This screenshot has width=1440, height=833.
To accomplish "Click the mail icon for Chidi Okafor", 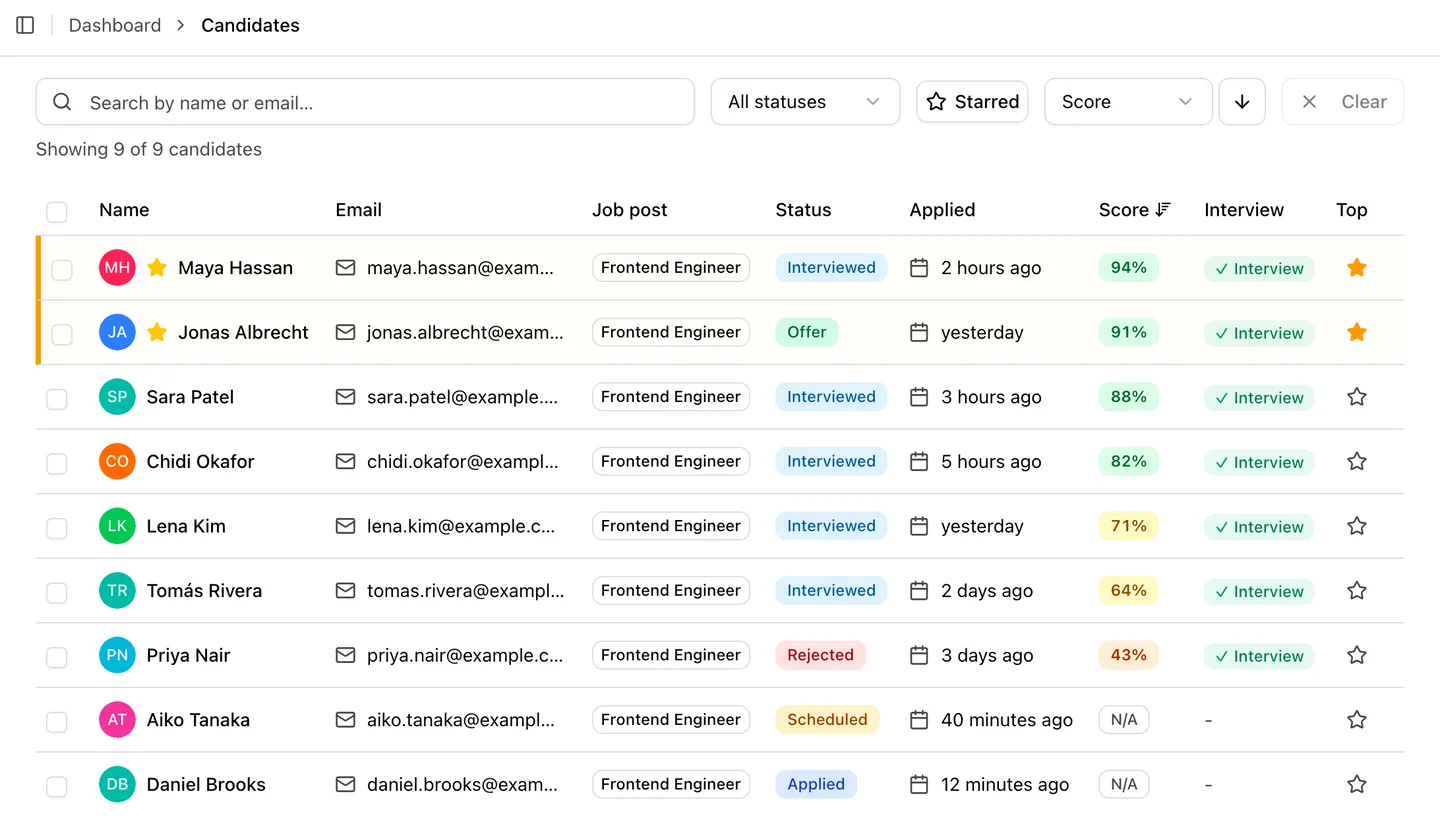I will point(345,461).
